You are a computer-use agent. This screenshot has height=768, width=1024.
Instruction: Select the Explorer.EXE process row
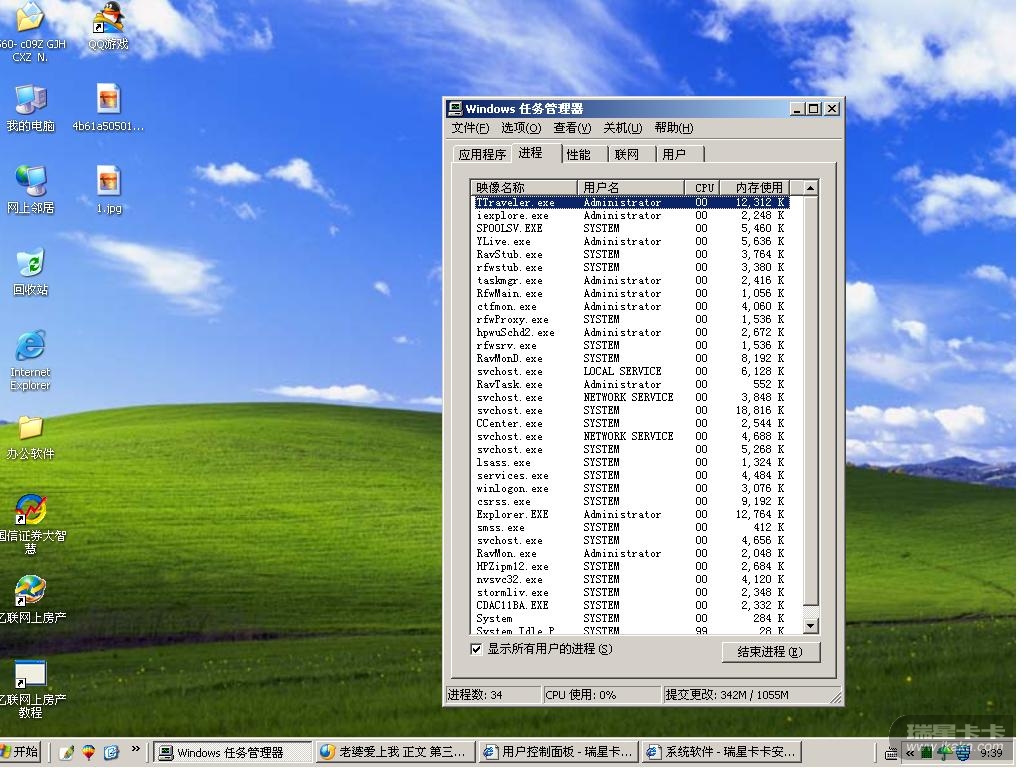[512, 515]
